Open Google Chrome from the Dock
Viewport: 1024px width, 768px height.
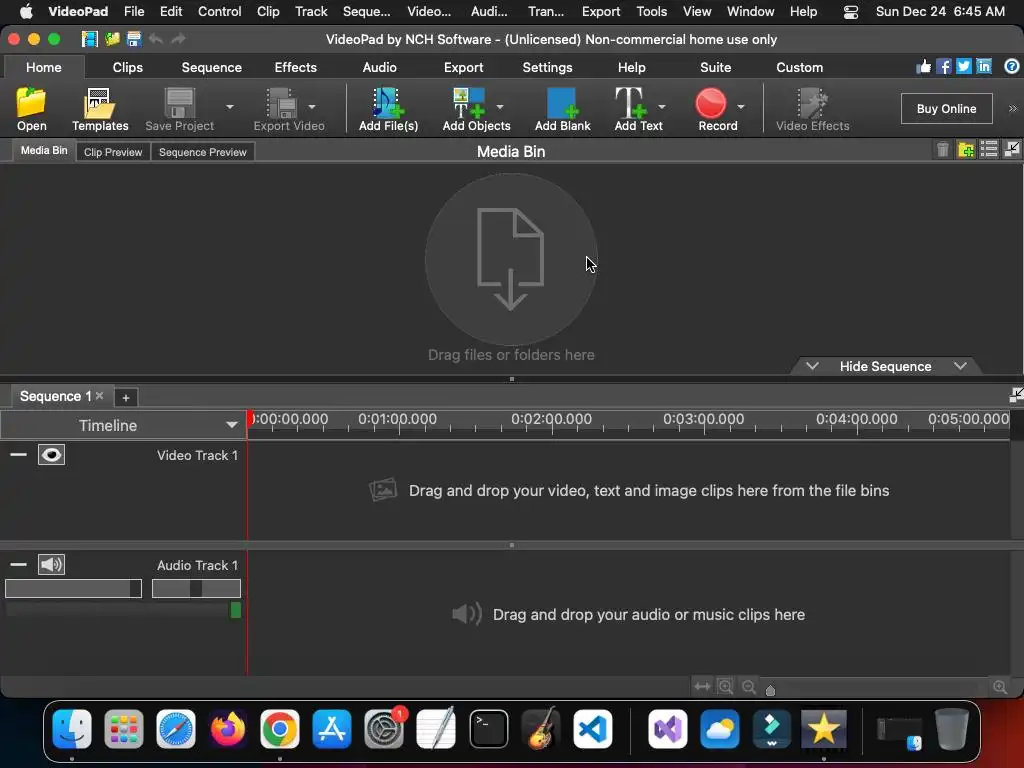[280, 729]
